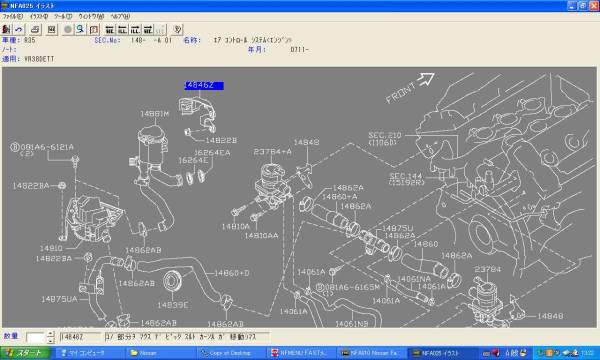Viewport: 600px width, 360px height.
Task: Click the exit door icon in toolbar
Action: pos(7,29)
